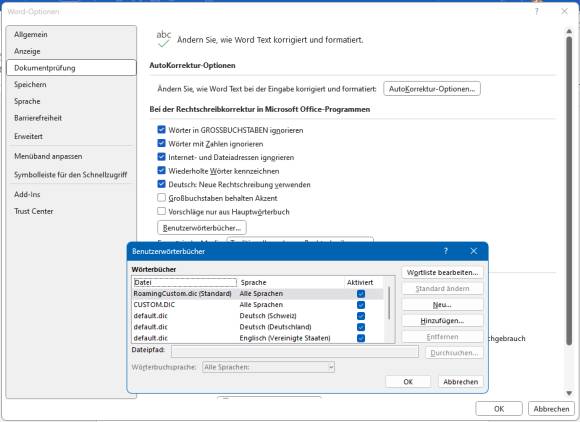580x422 pixels.
Task: Click scroll-down arrow of Word-Optionen scrollbar
Action: tap(569, 393)
